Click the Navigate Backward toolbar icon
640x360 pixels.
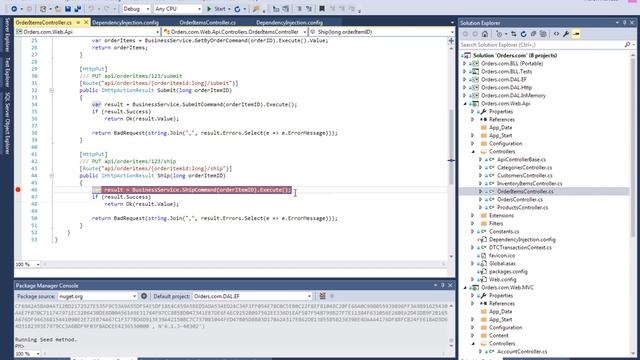(x=14, y=9)
